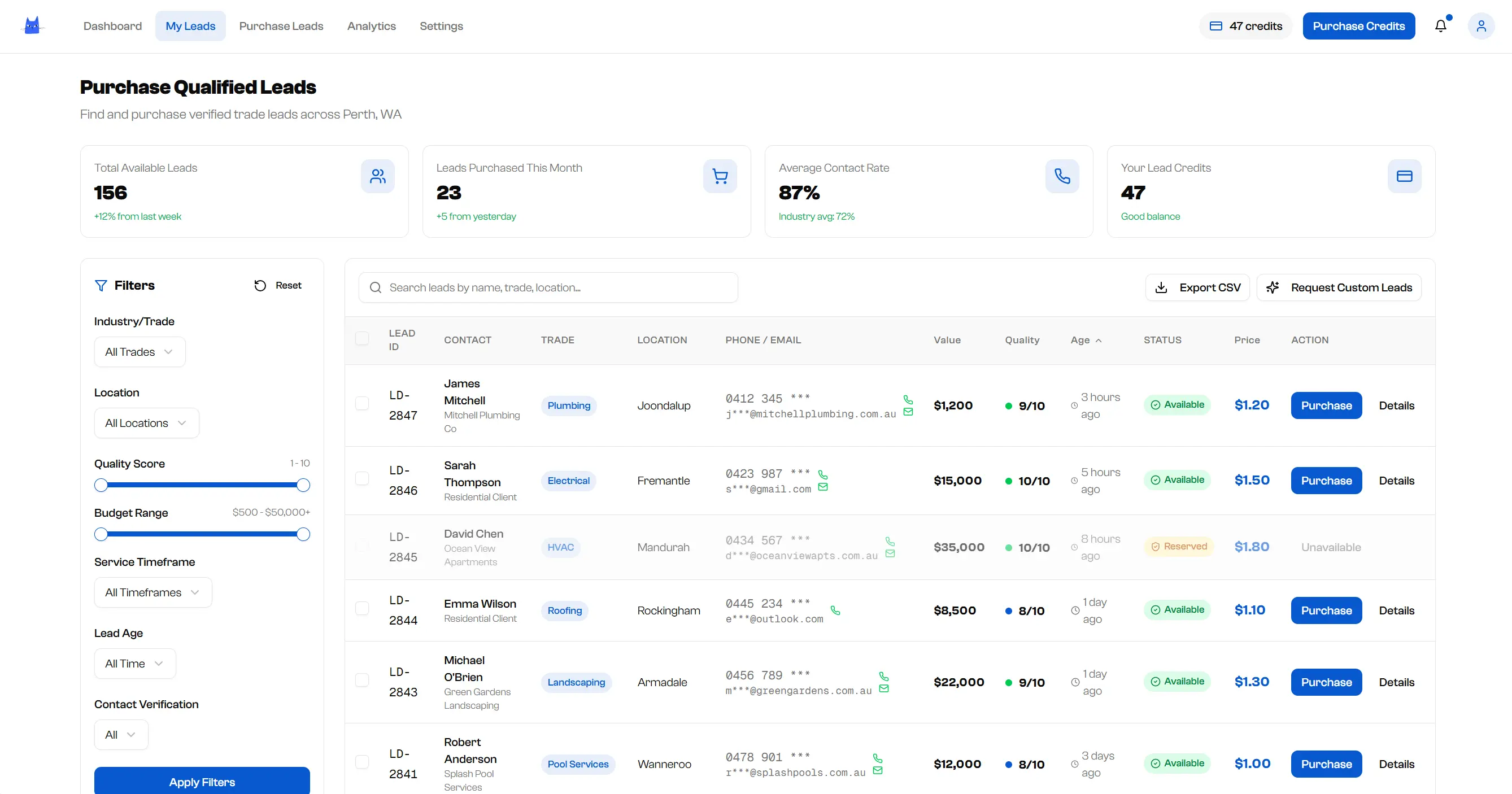This screenshot has height=794, width=1512.
Task: Click the Quality Score slider left handle
Action: [101, 485]
